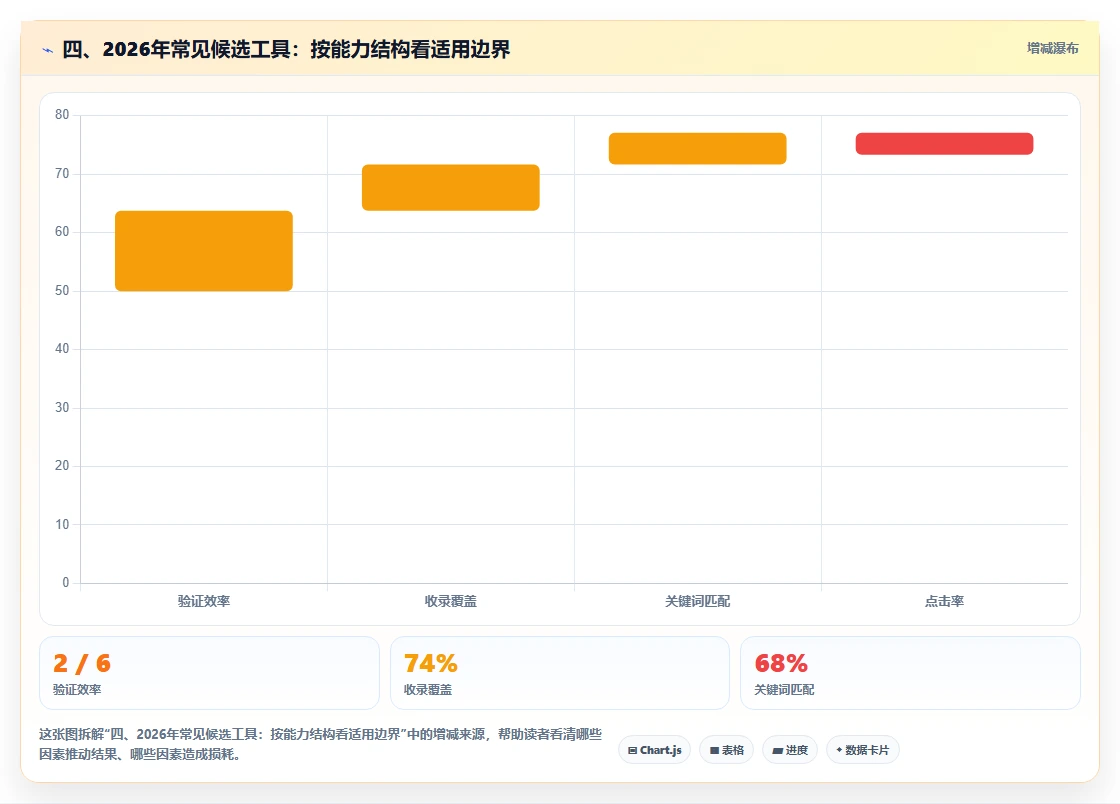Click the orange 关键词匹配 waterfall bar
Viewport: 1120px width, 804px height.
coord(697,149)
